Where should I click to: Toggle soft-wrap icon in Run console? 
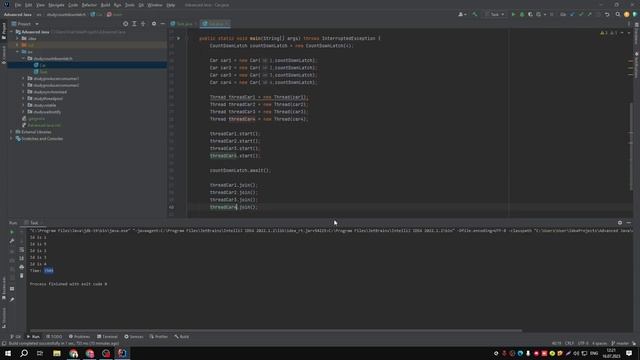click(x=22, y=249)
